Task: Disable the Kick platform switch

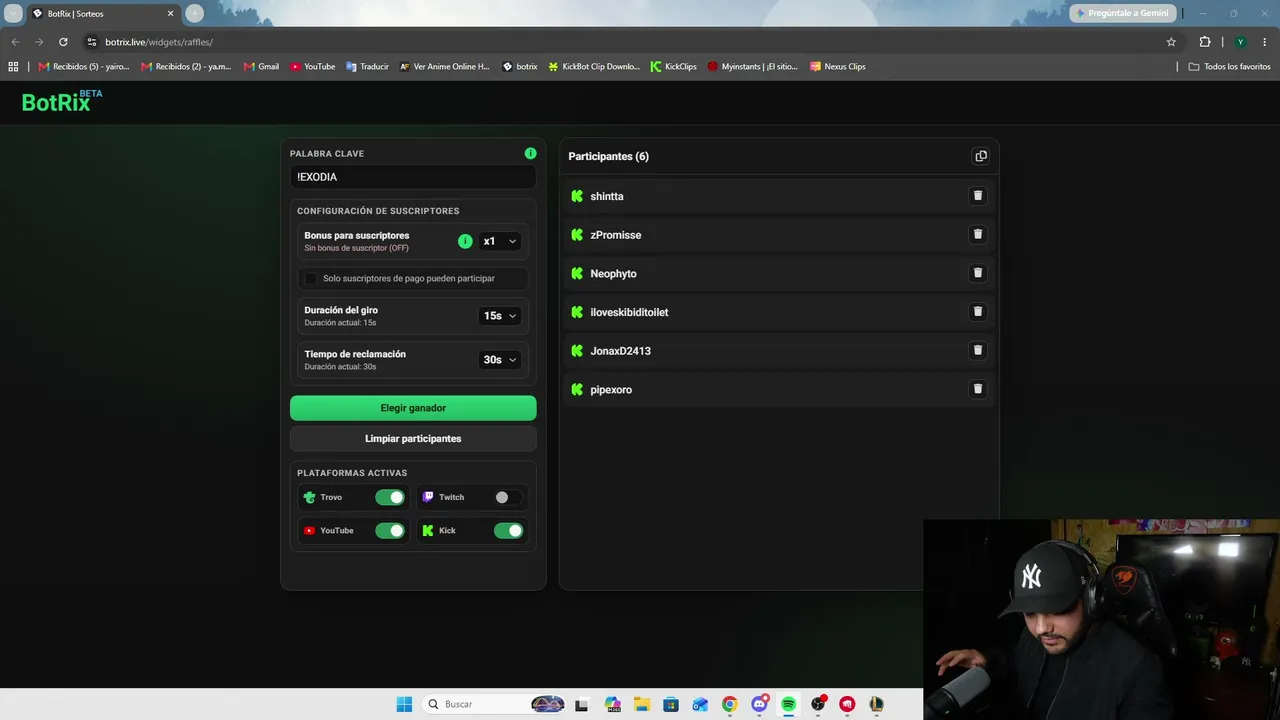Action: point(508,531)
